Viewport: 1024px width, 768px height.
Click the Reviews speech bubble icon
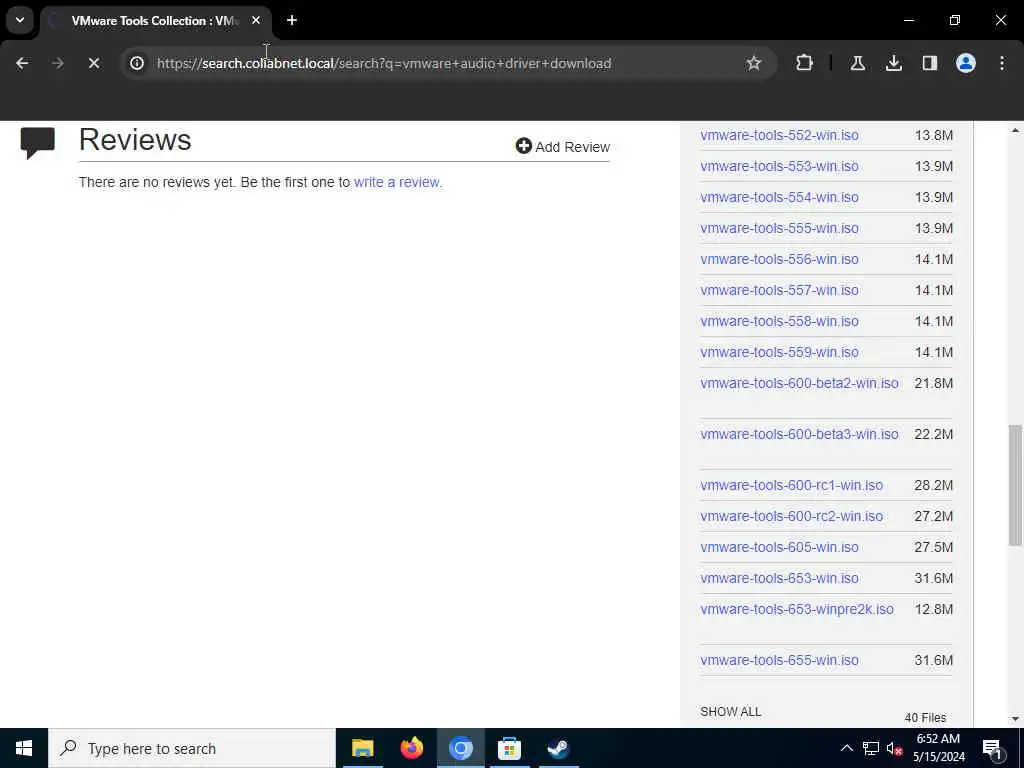pyautogui.click(x=37, y=143)
